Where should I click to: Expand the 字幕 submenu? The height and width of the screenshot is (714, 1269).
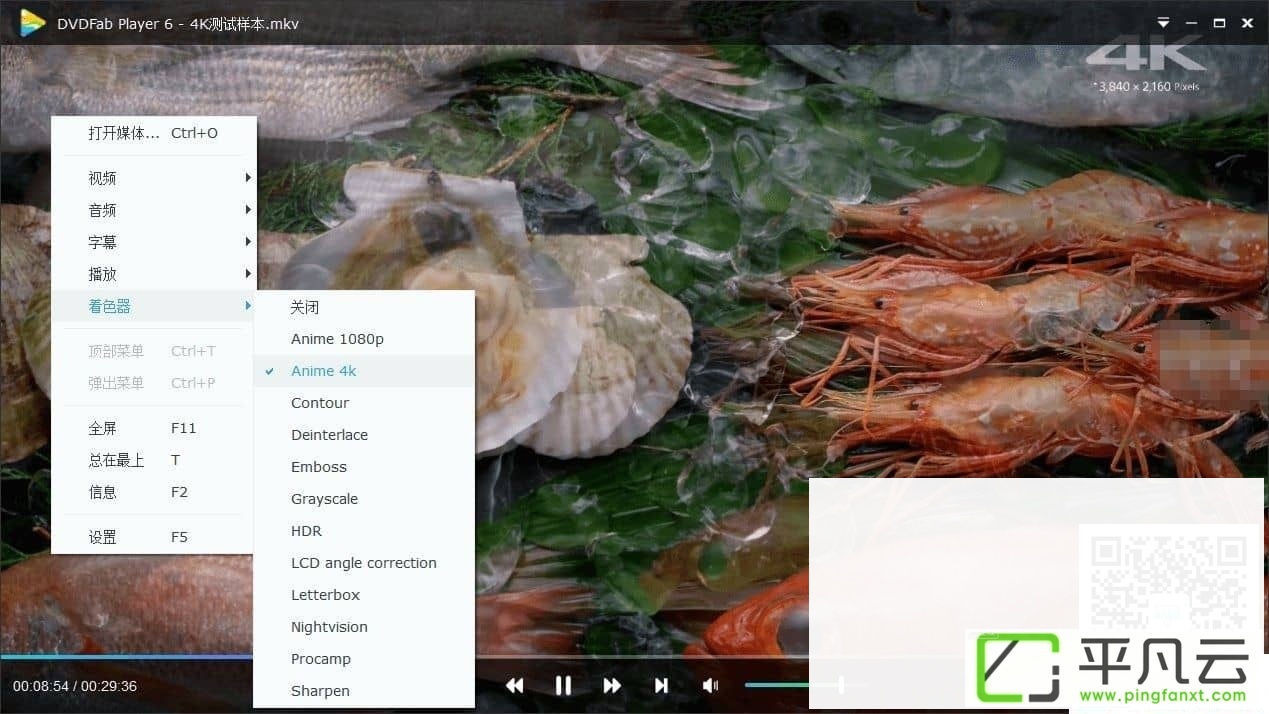[154, 242]
